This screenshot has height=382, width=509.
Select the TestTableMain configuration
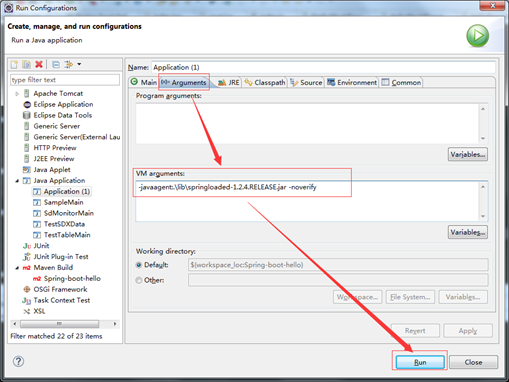(x=62, y=235)
